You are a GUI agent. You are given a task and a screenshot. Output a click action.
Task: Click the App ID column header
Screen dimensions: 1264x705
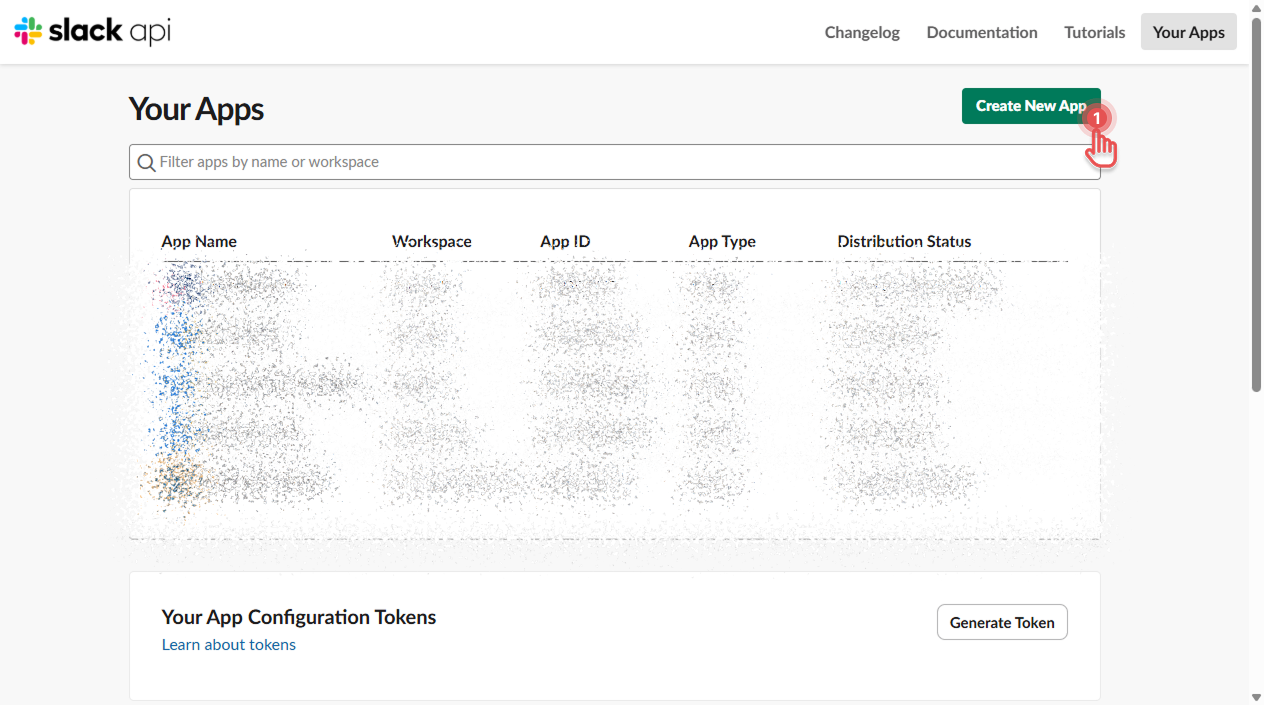click(565, 241)
